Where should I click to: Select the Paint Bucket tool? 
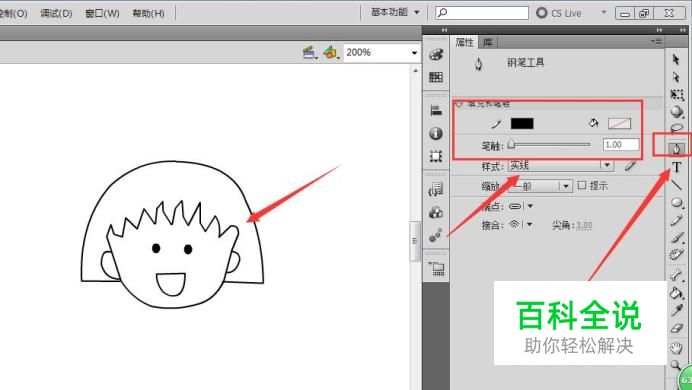pyautogui.click(x=676, y=292)
